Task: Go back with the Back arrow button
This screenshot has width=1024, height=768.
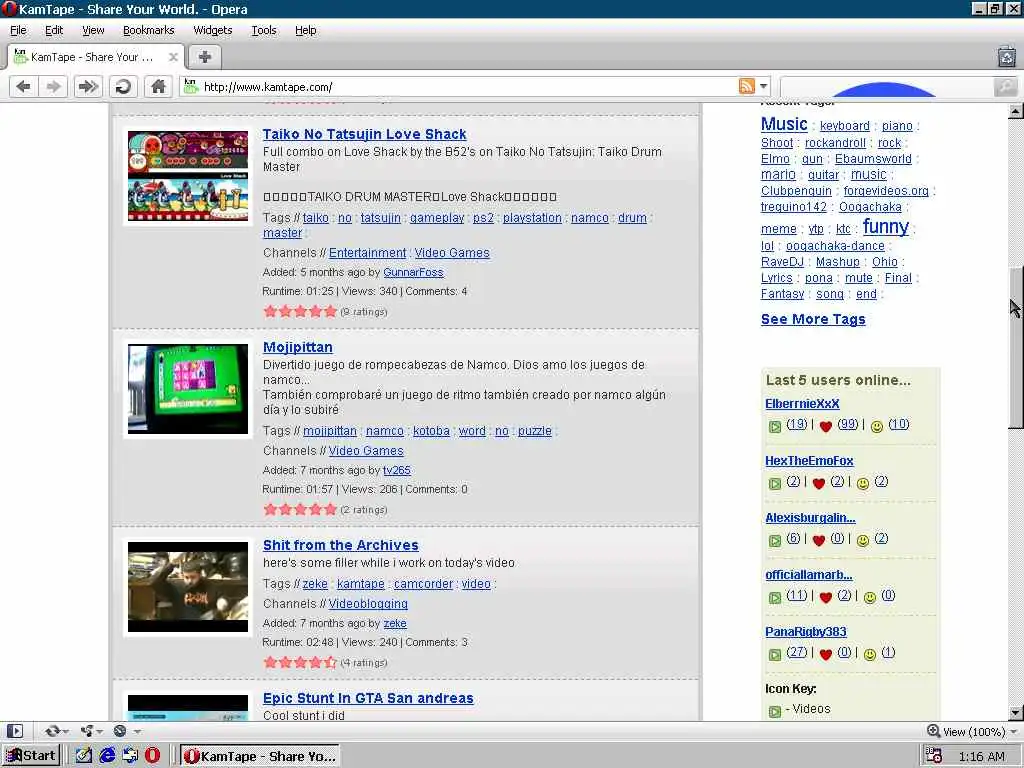Action: (x=24, y=86)
